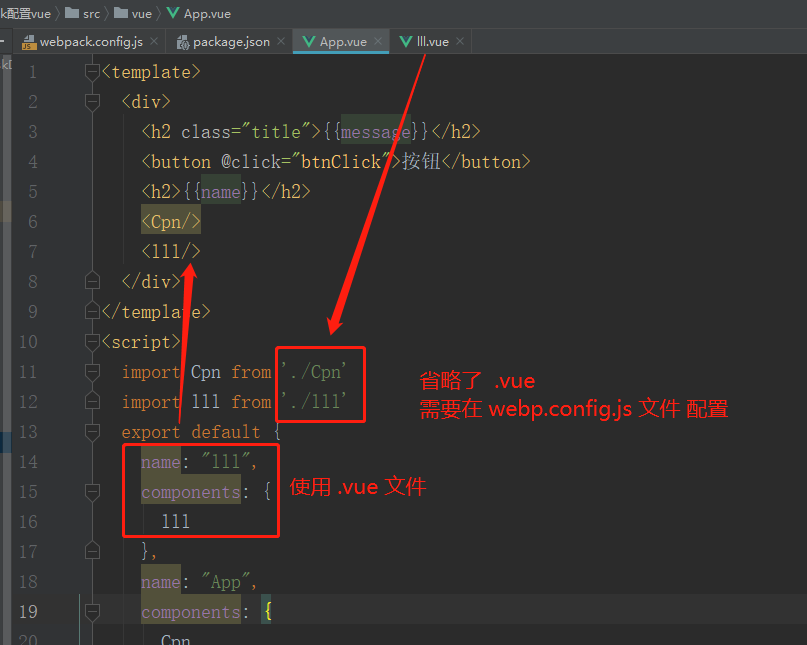
Task: Click the <111/> tag in line 7
Action: [x=171, y=252]
